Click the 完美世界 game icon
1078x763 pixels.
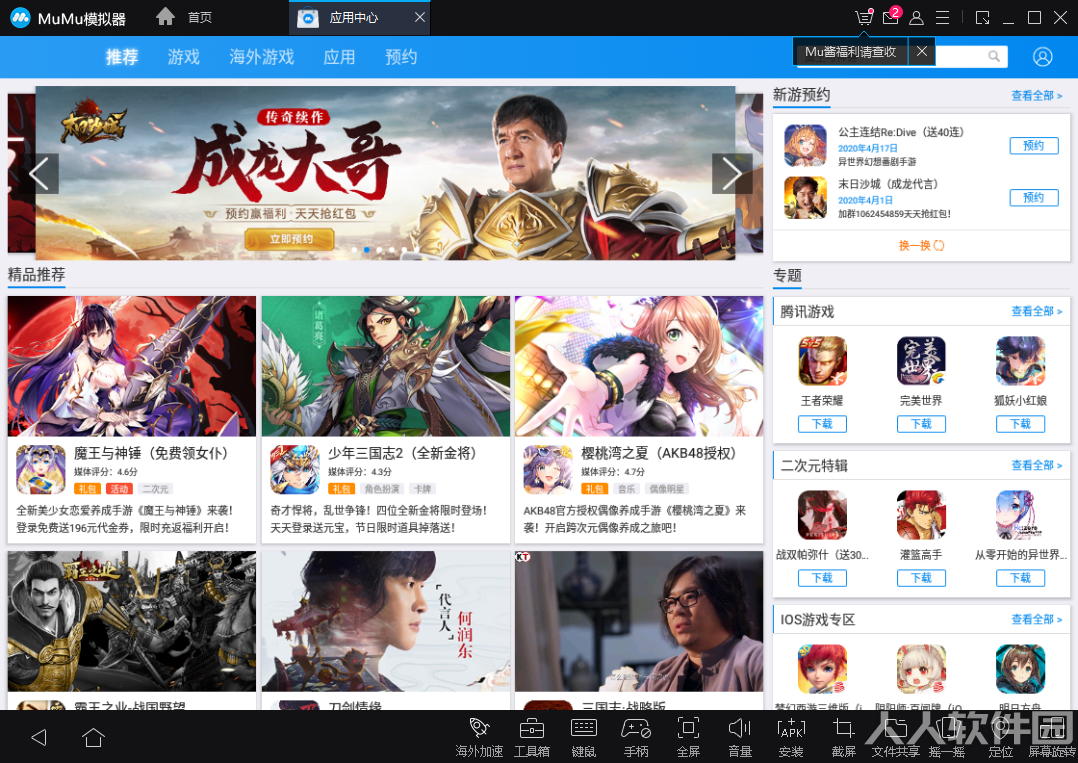coord(921,361)
